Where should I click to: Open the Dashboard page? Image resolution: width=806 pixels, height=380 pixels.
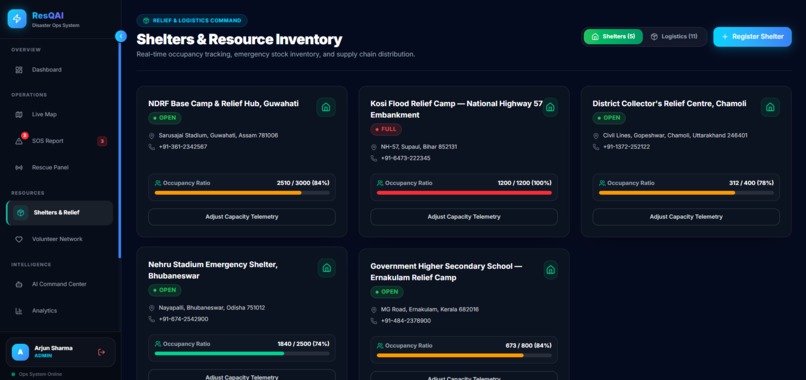click(x=60, y=69)
